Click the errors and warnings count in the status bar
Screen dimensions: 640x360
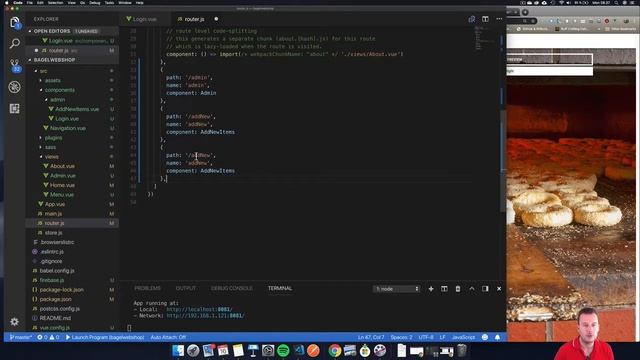48,337
